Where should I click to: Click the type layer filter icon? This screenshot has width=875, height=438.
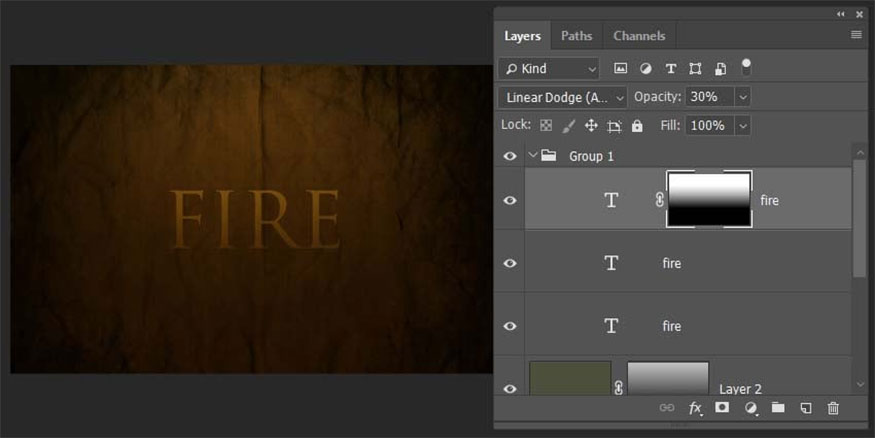click(670, 69)
